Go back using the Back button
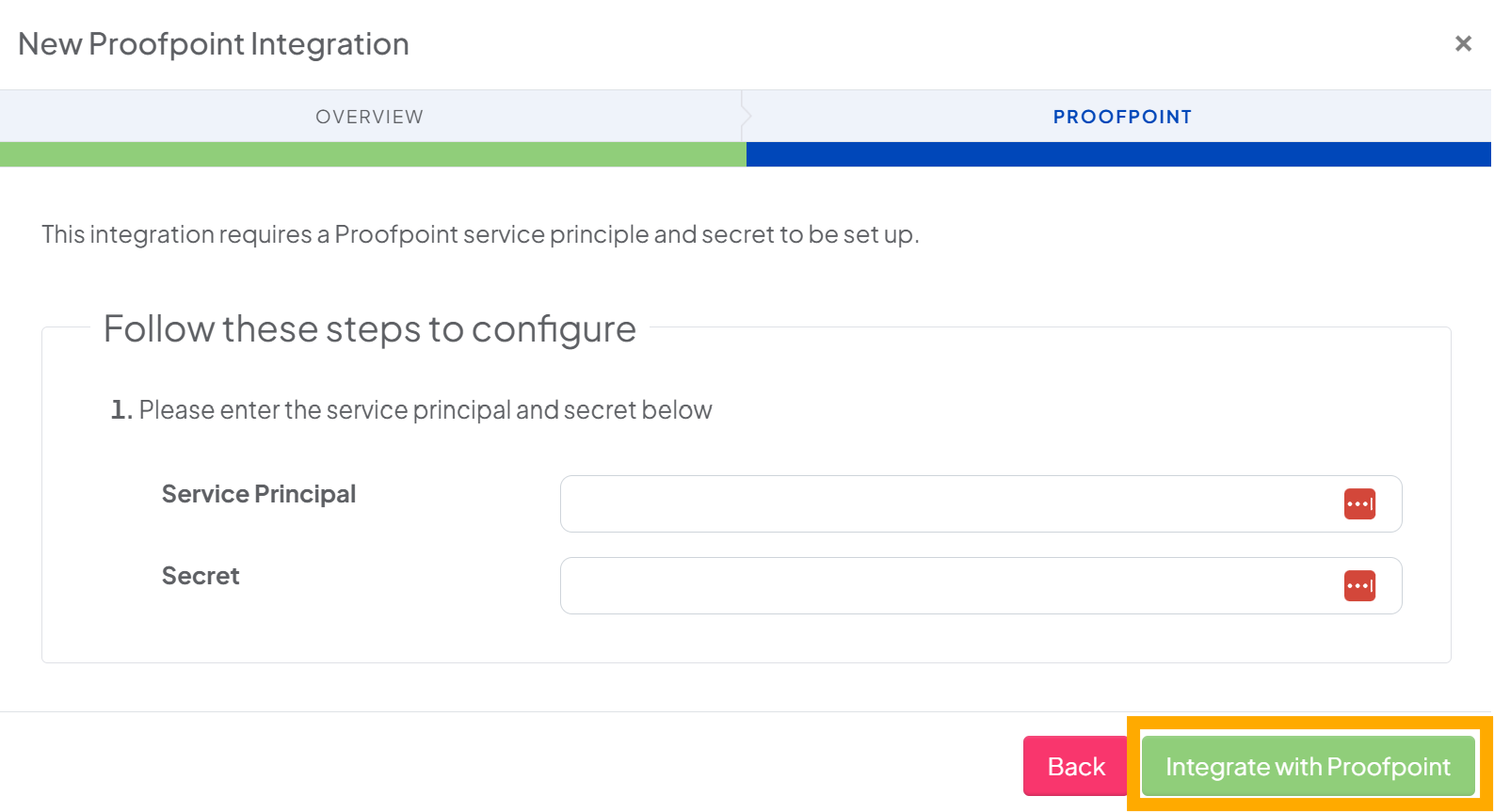This screenshot has width=1494, height=812. (1075, 766)
